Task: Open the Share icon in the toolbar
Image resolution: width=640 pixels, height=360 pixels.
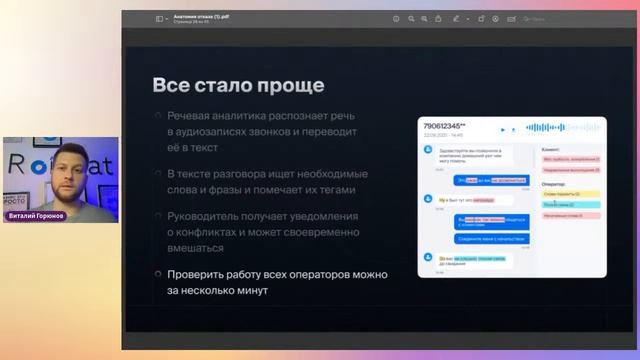Action: tap(438, 19)
